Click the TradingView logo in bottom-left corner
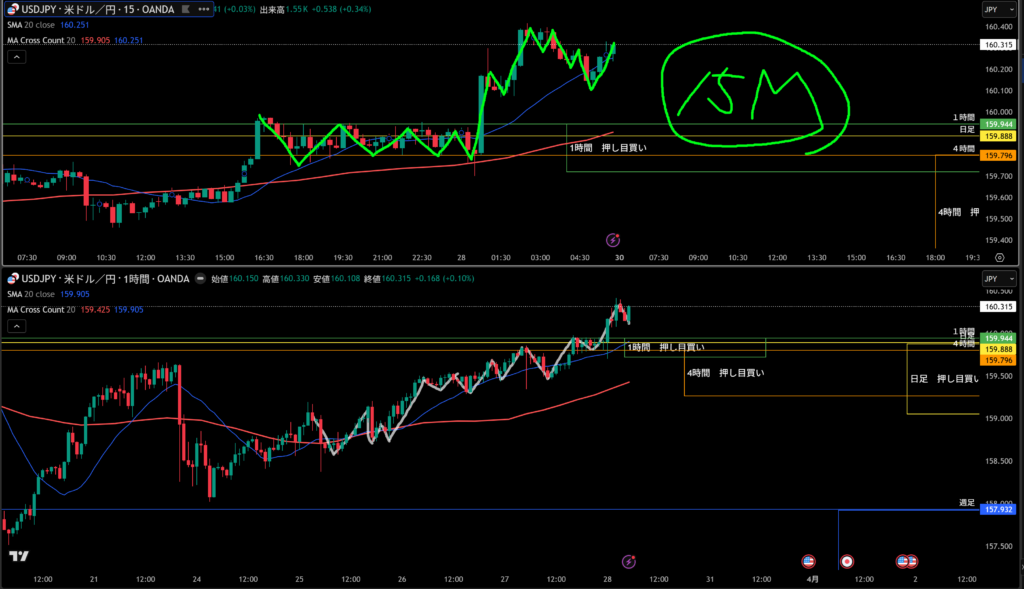 click(x=17, y=556)
